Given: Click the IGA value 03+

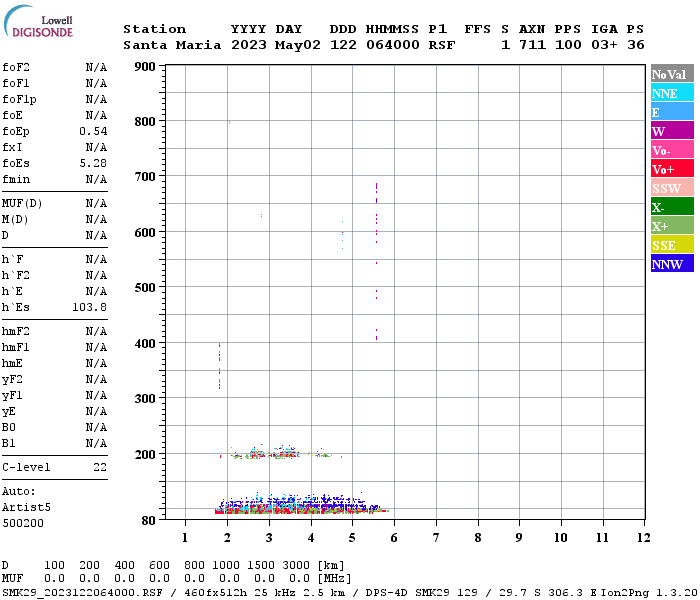Looking at the screenshot, I should tap(604, 45).
